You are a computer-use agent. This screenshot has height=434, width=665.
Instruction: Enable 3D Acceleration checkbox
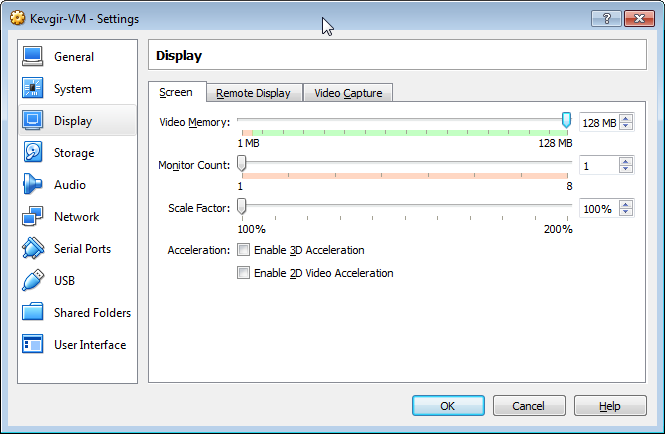click(x=243, y=250)
